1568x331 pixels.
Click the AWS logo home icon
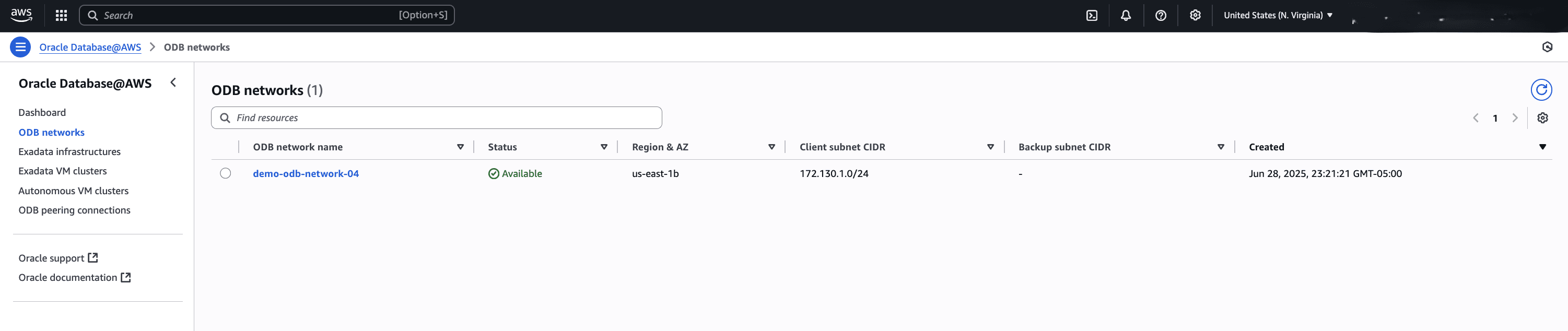tap(21, 15)
